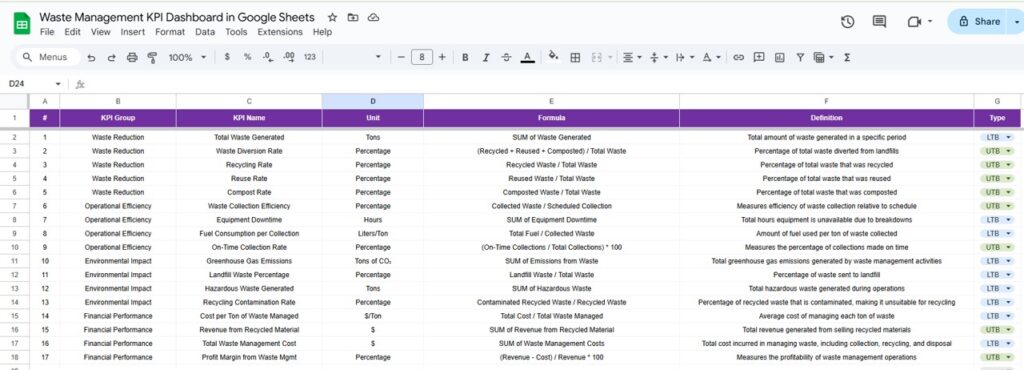Insert a chart
This screenshot has width=1024, height=370.
click(x=779, y=57)
